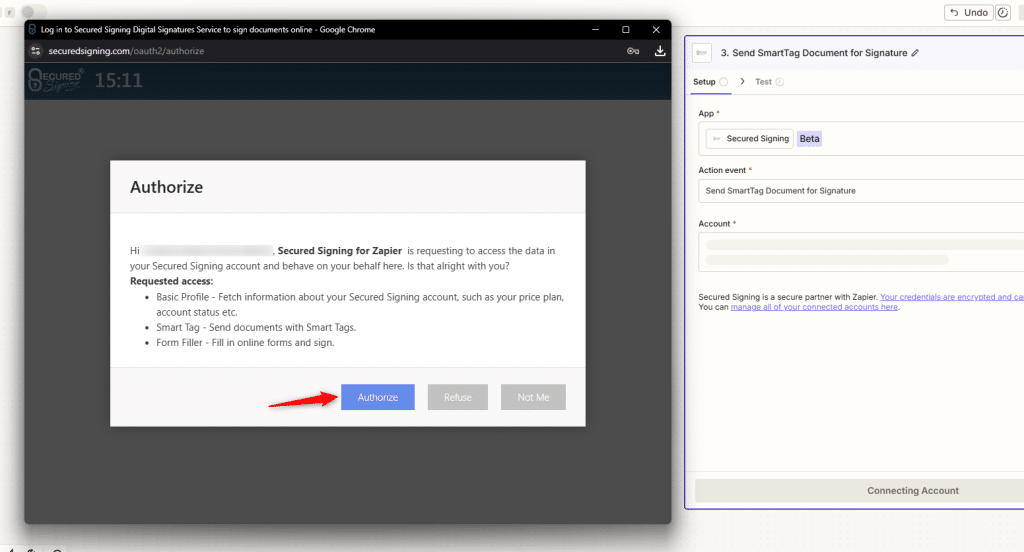The height and width of the screenshot is (552, 1024).
Task: Edit step name with pencil icon
Action: click(915, 53)
